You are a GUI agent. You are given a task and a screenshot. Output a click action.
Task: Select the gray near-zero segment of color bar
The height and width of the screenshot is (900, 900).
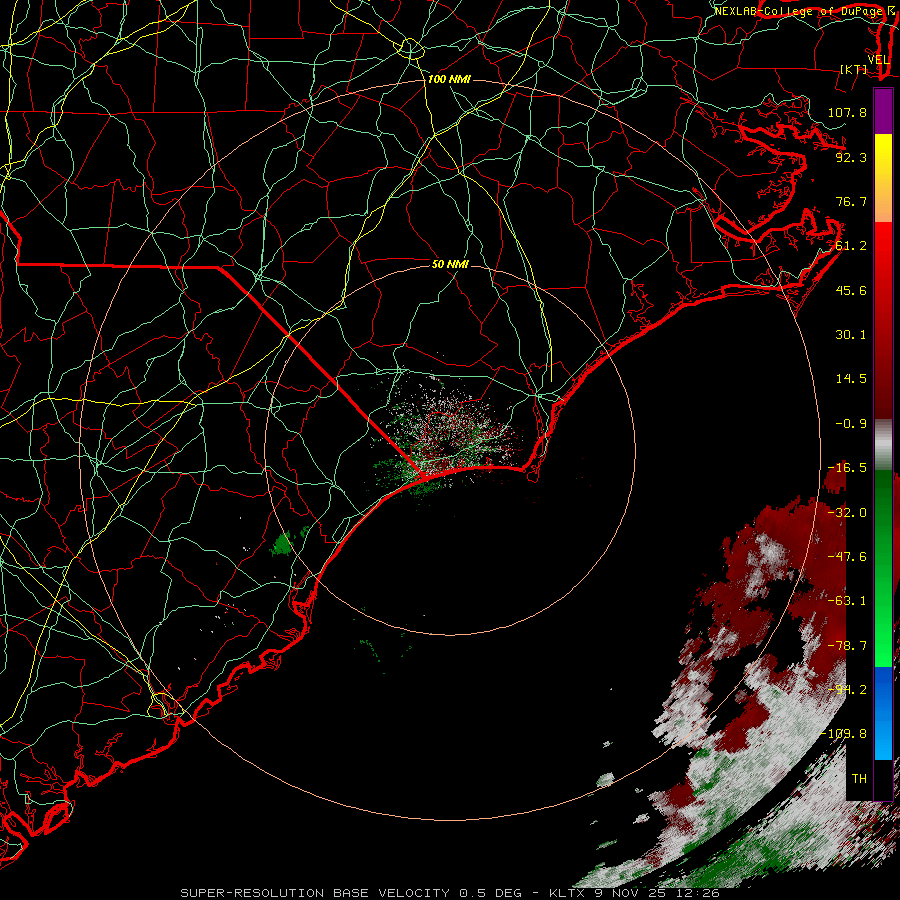[883, 445]
